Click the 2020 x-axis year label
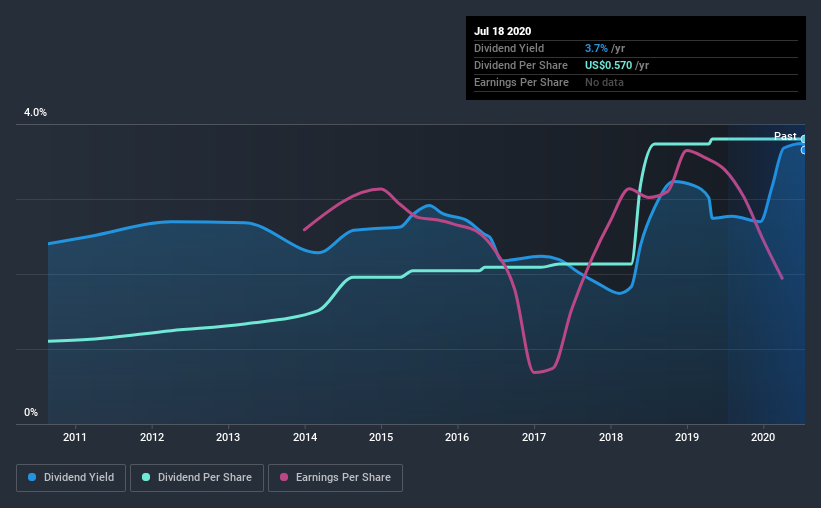Image resolution: width=821 pixels, height=508 pixels. 763,437
